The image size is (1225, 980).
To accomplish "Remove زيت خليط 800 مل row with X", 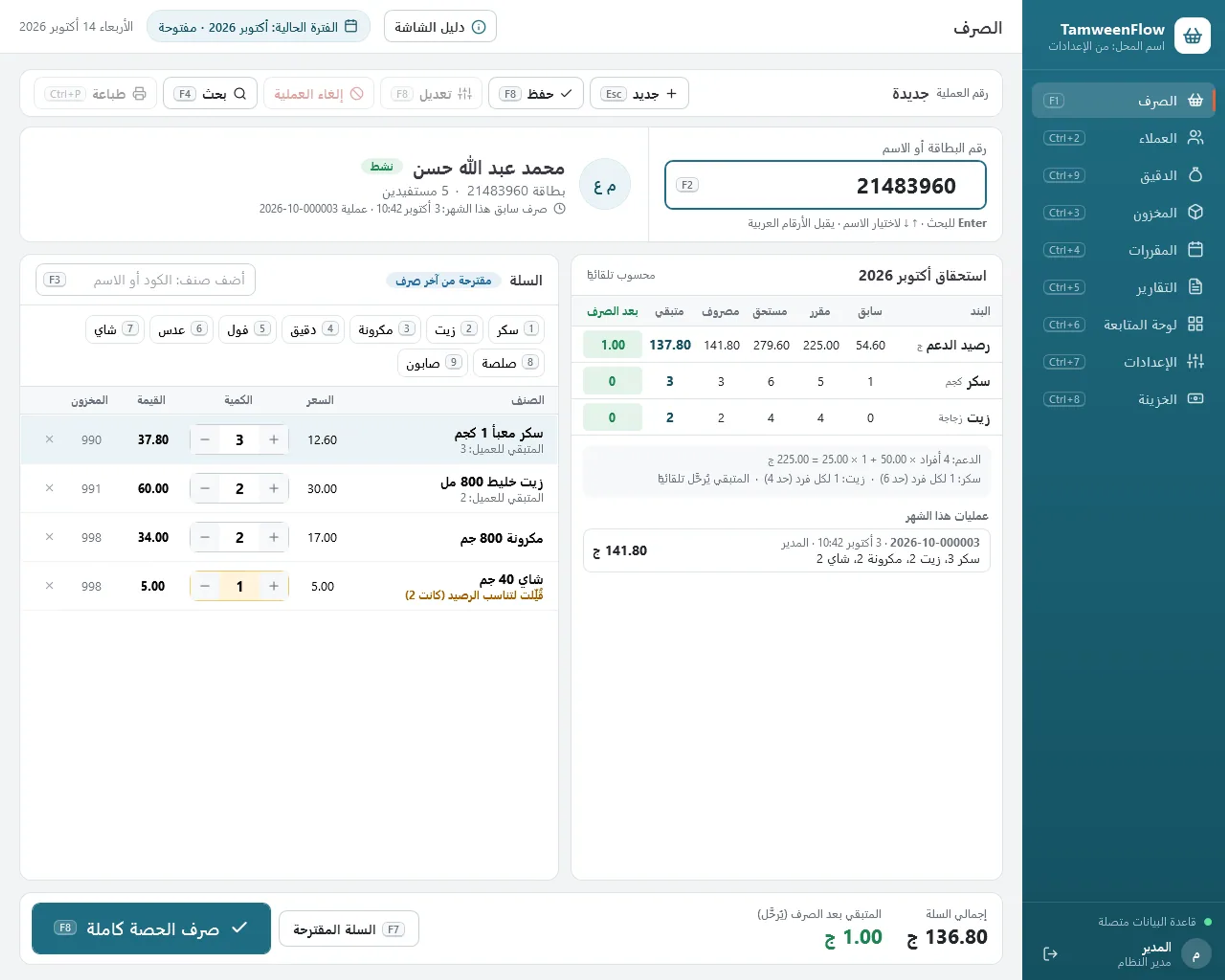I will 49,488.
